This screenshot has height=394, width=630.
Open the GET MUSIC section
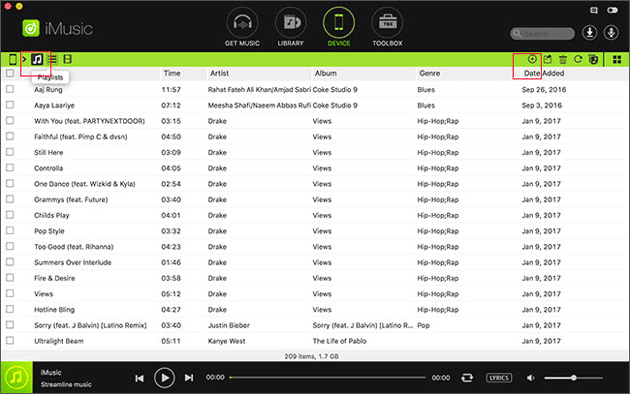pos(242,27)
